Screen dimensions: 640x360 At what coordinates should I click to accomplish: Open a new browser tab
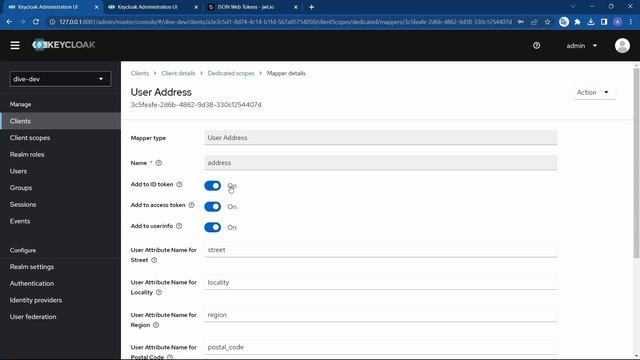pyautogui.click(x=311, y=7)
